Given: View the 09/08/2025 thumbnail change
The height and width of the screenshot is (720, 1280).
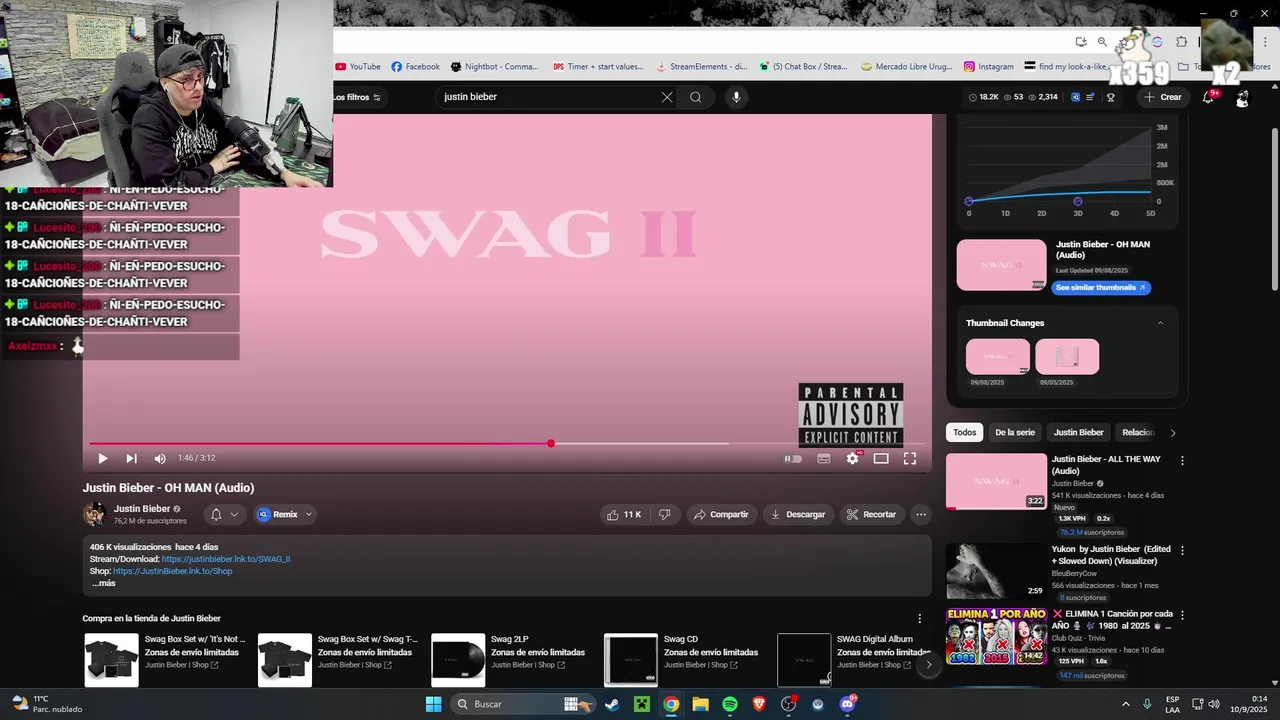Looking at the screenshot, I should 998,357.
